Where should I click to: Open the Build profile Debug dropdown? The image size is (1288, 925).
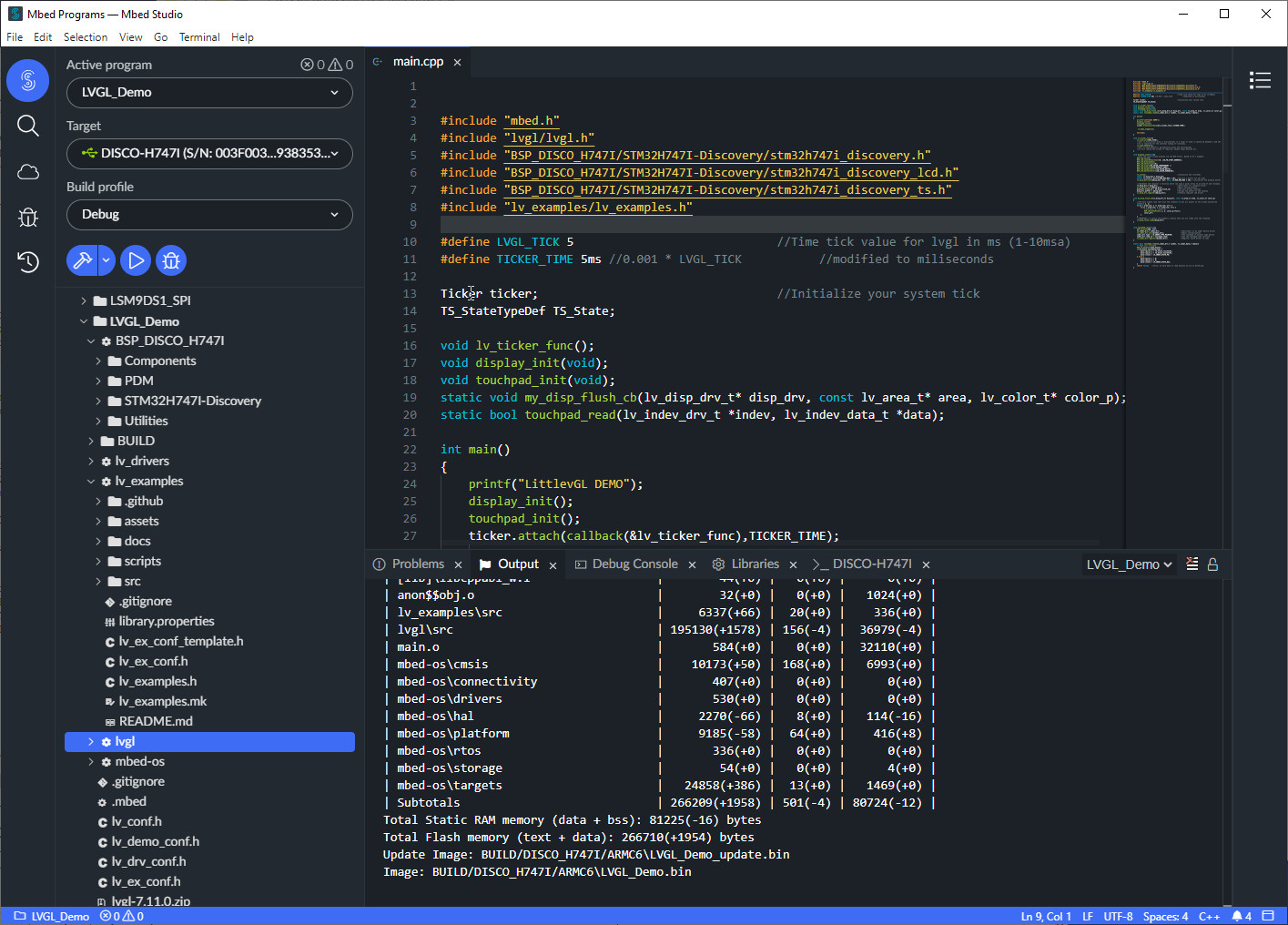[x=209, y=215]
